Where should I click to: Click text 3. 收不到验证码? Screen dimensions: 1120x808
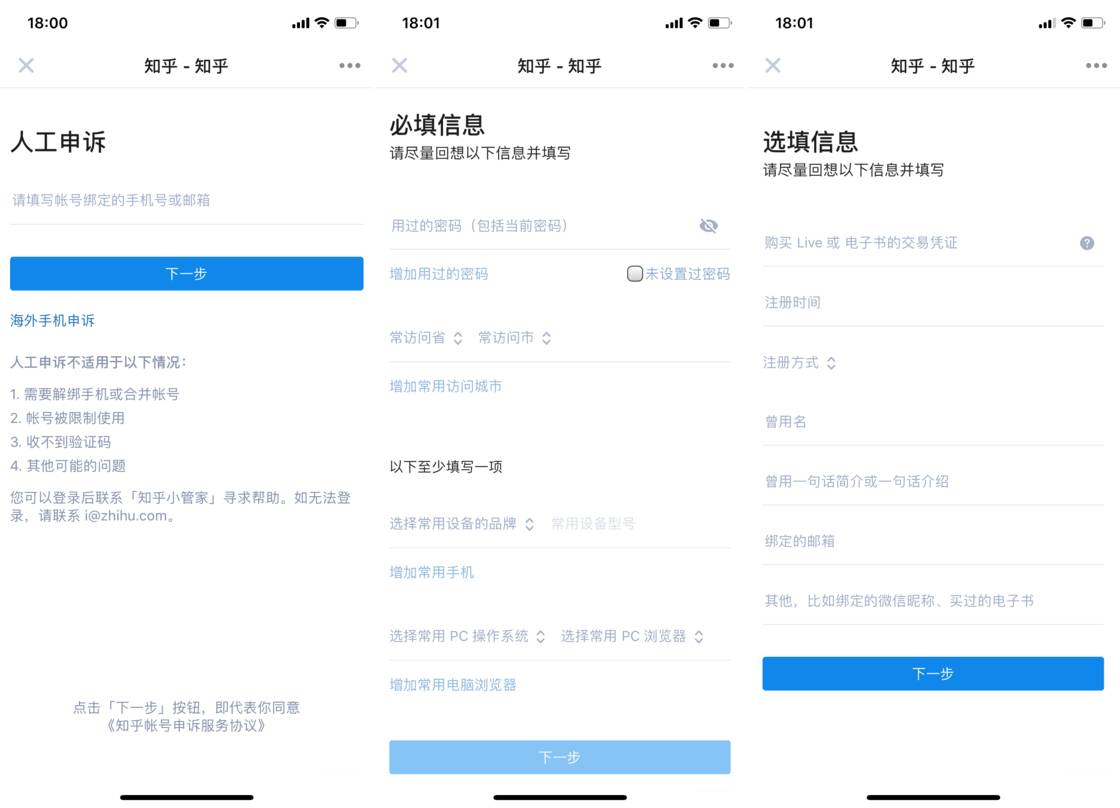[60, 442]
